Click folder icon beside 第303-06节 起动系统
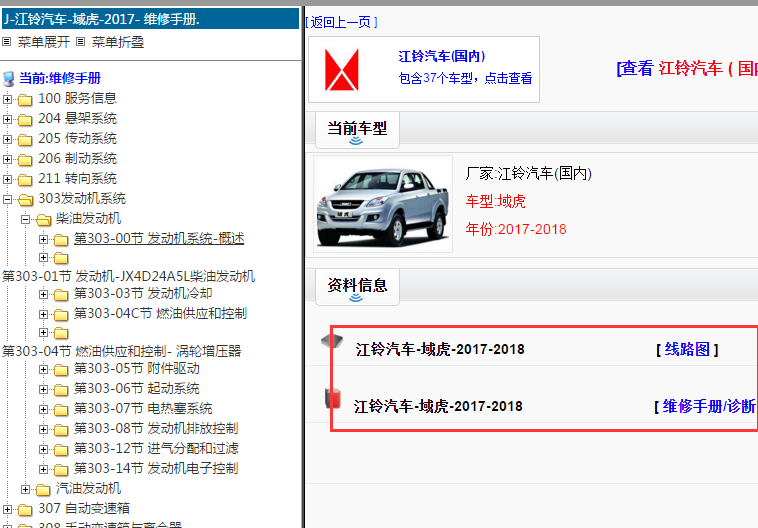The height and width of the screenshot is (528, 758). [x=61, y=390]
